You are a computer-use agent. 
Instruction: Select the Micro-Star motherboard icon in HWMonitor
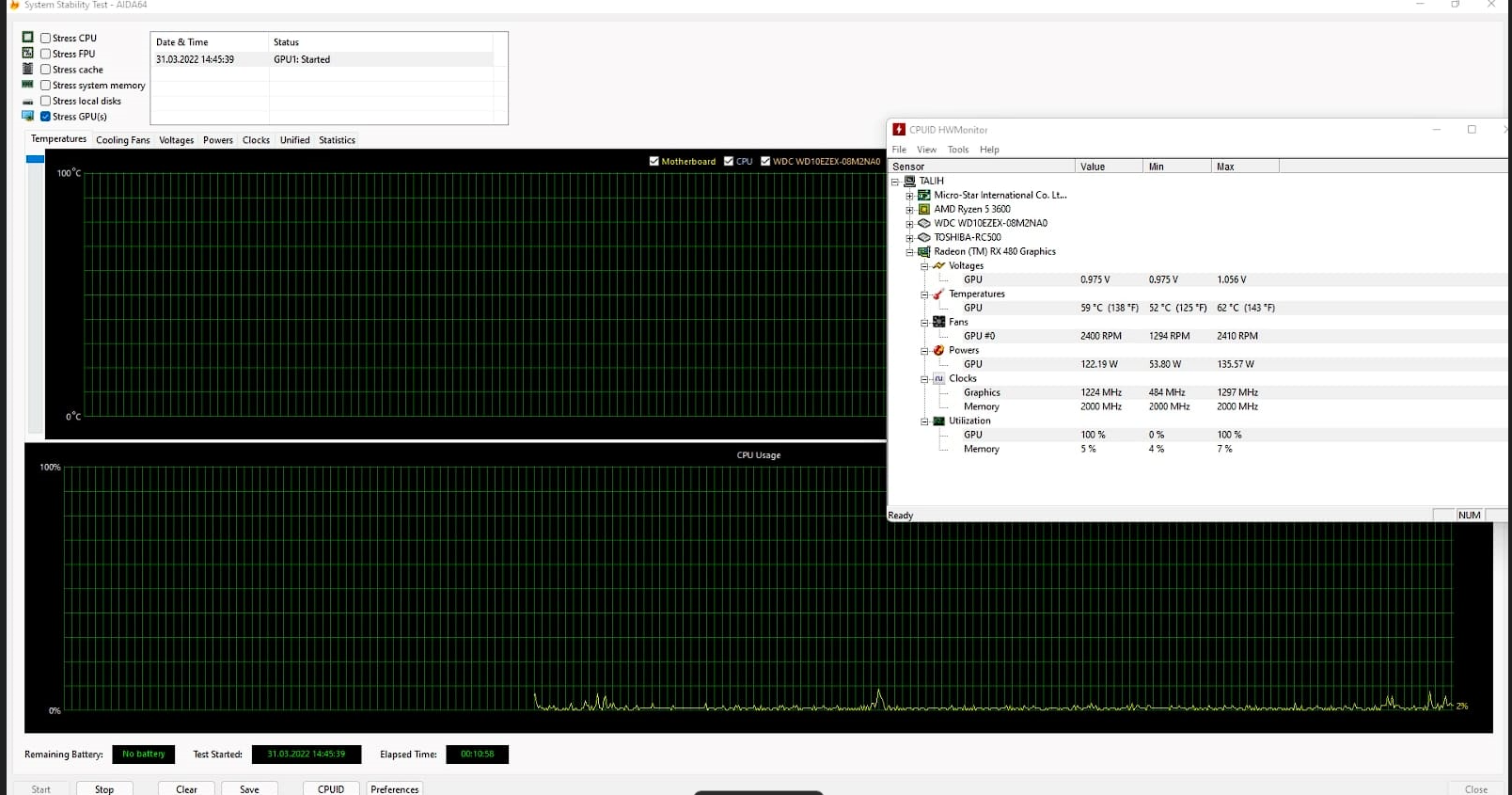(x=923, y=195)
